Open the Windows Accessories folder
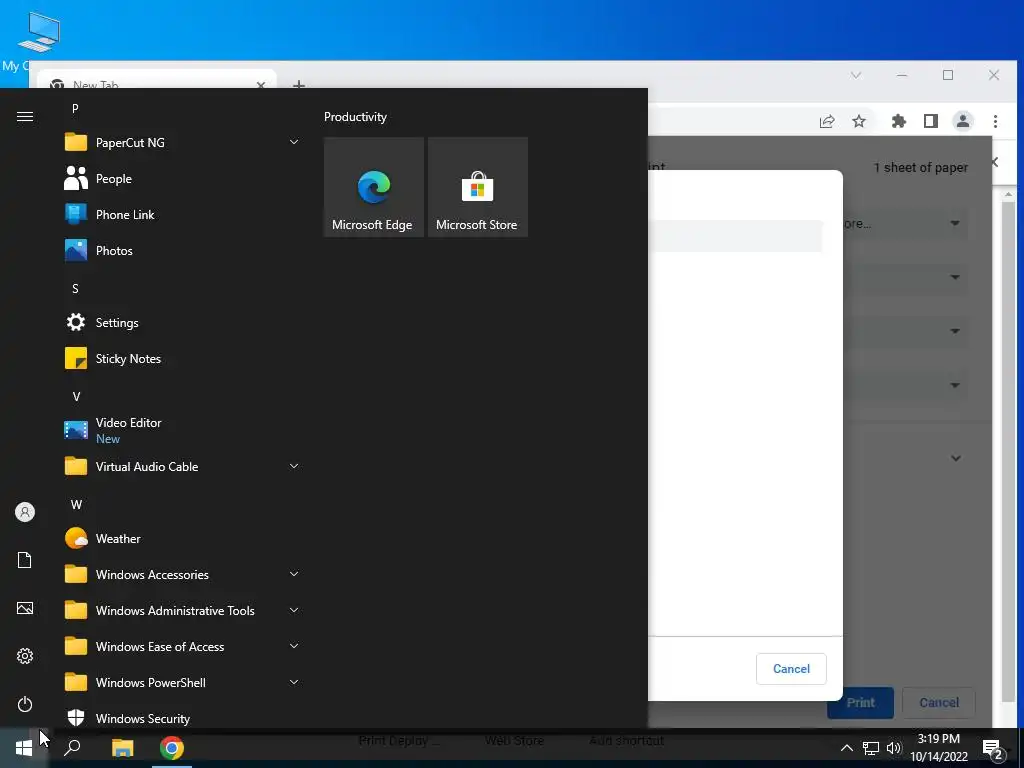 click(x=182, y=575)
